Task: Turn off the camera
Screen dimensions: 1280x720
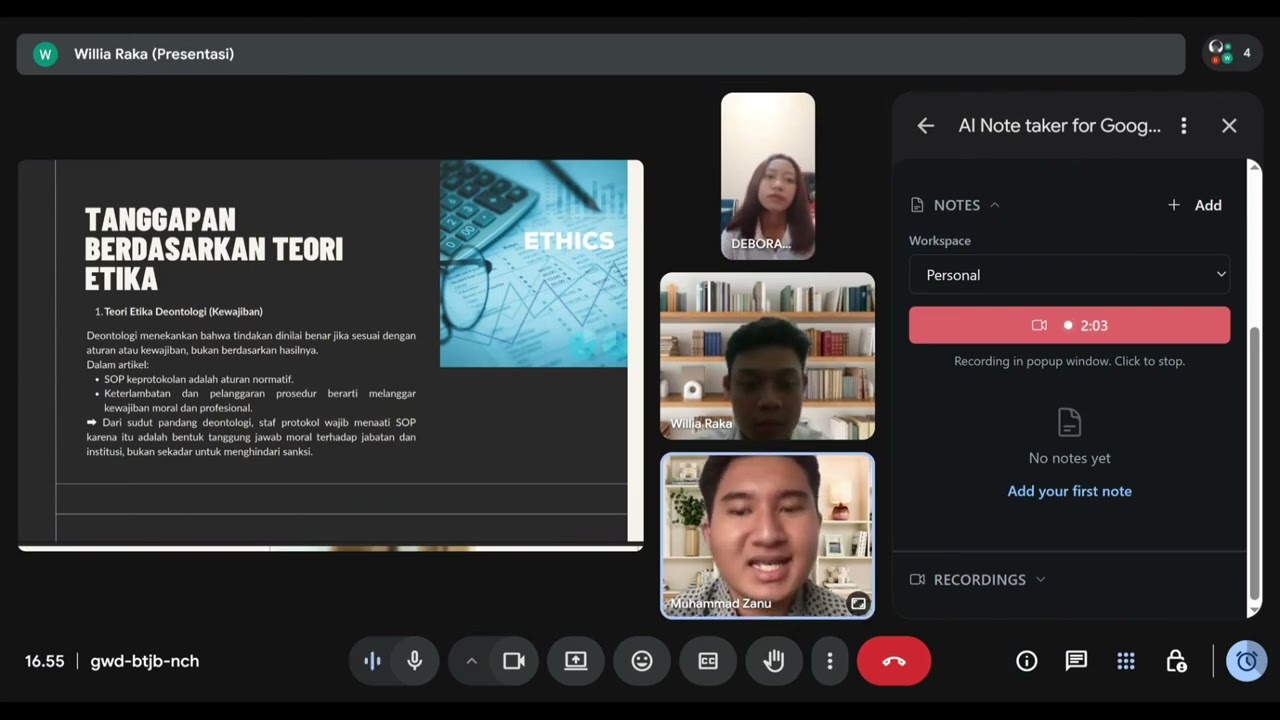Action: tap(514, 661)
